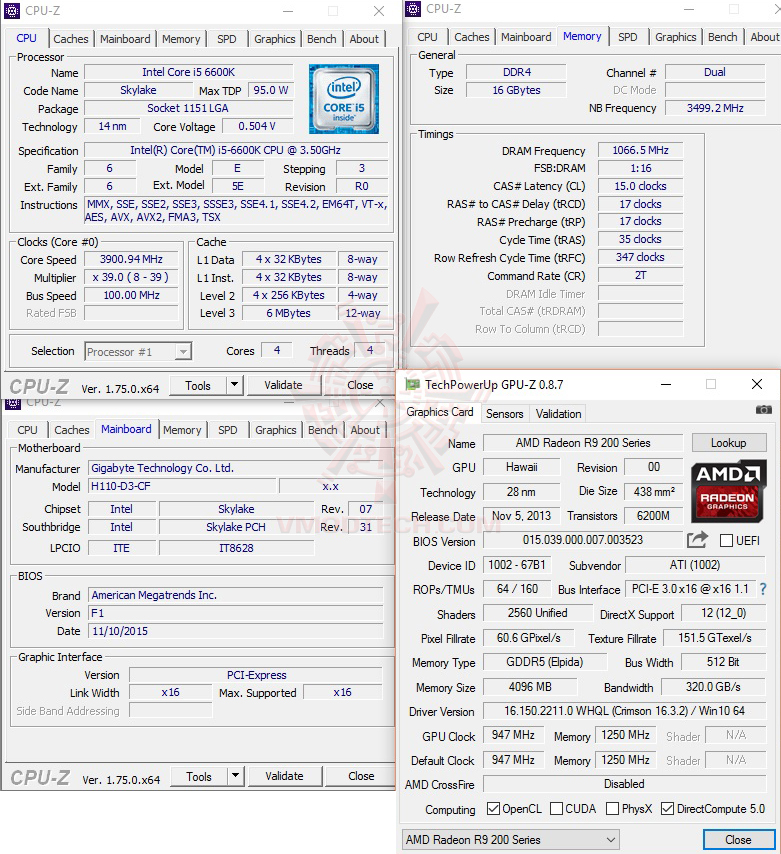781x854 pixels.
Task: Click the Memory Type DDR4 field
Action: (516, 72)
